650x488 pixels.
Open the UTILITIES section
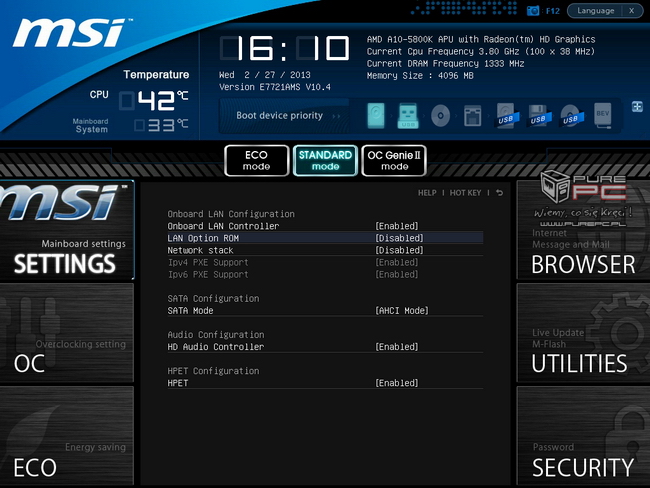(583, 333)
